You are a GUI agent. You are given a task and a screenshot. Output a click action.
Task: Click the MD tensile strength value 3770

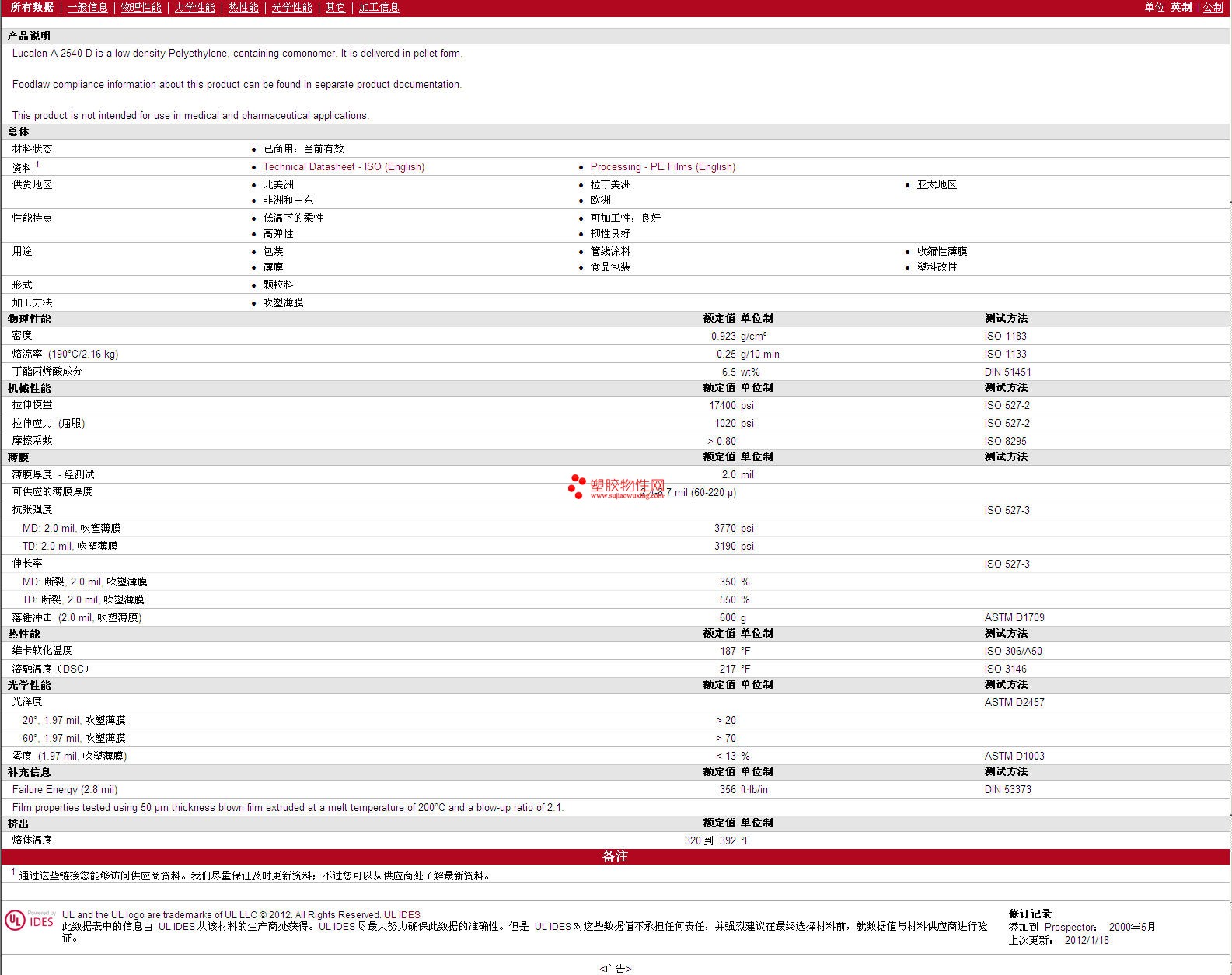coord(725,528)
